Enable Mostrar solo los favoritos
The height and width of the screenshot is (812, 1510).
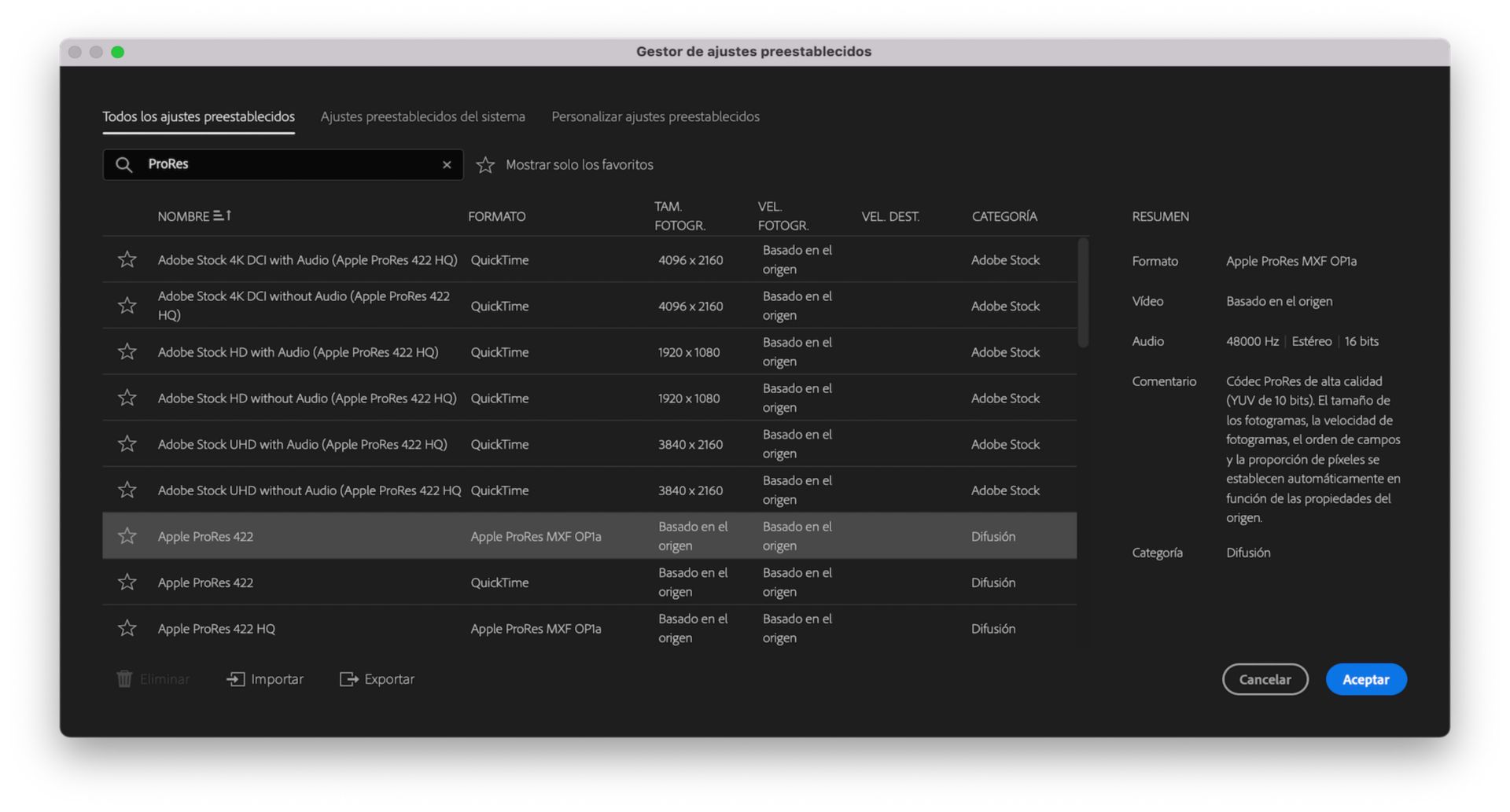pos(485,164)
